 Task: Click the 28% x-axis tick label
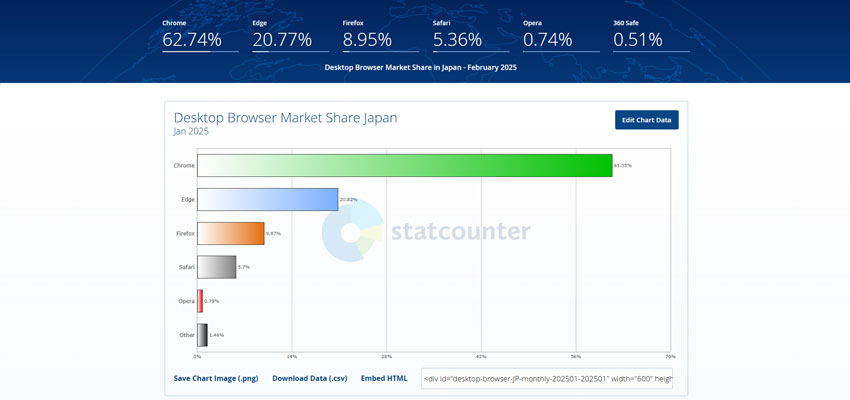[387, 357]
